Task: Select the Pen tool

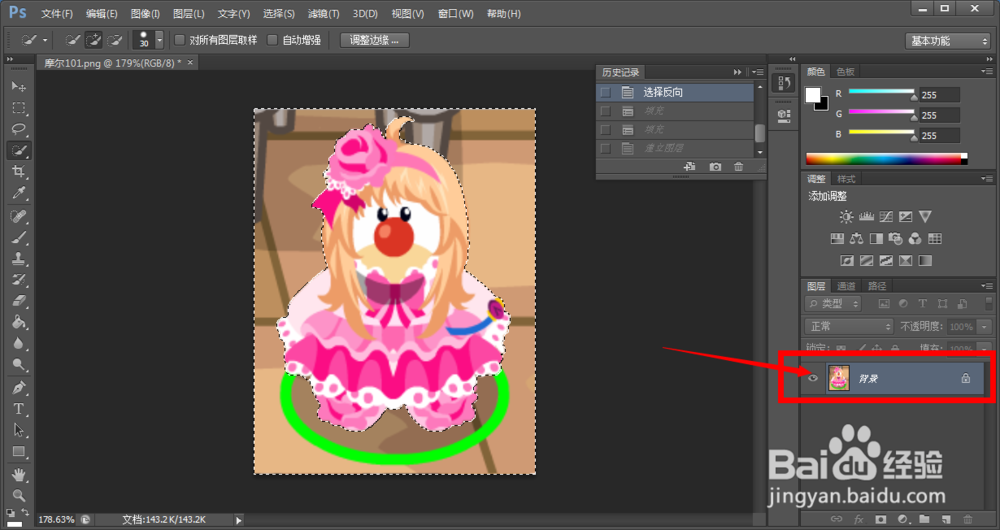Action: click(18, 388)
